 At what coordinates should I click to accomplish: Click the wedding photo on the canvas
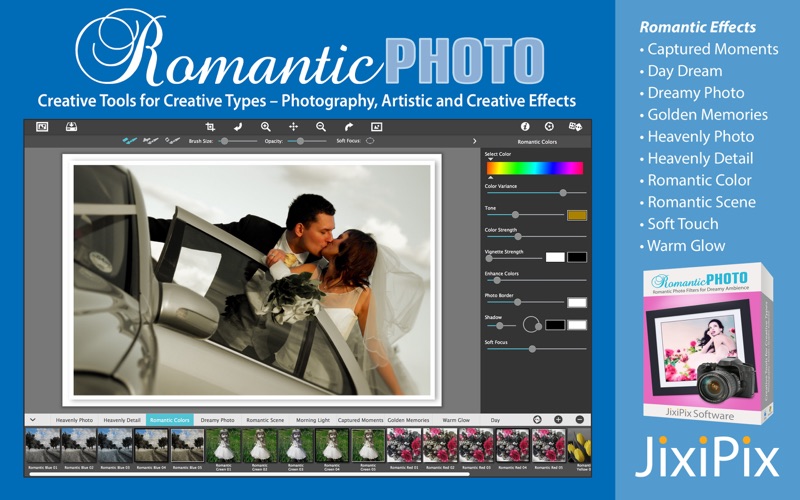coord(252,280)
